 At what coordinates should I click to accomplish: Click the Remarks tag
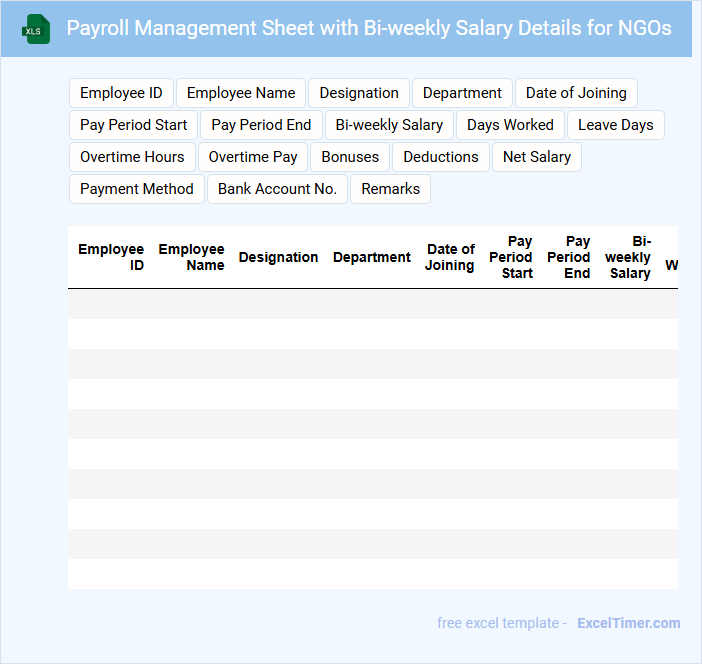coord(390,189)
